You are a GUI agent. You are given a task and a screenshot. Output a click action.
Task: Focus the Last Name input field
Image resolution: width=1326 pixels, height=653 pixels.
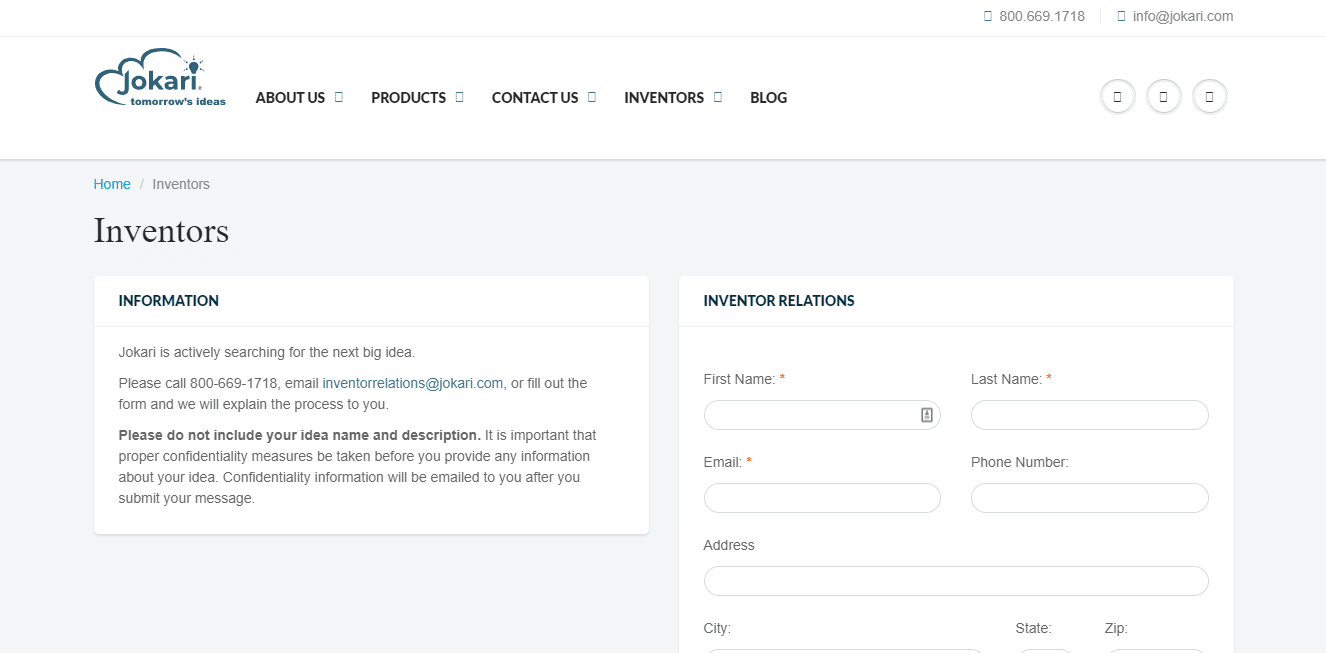1090,415
